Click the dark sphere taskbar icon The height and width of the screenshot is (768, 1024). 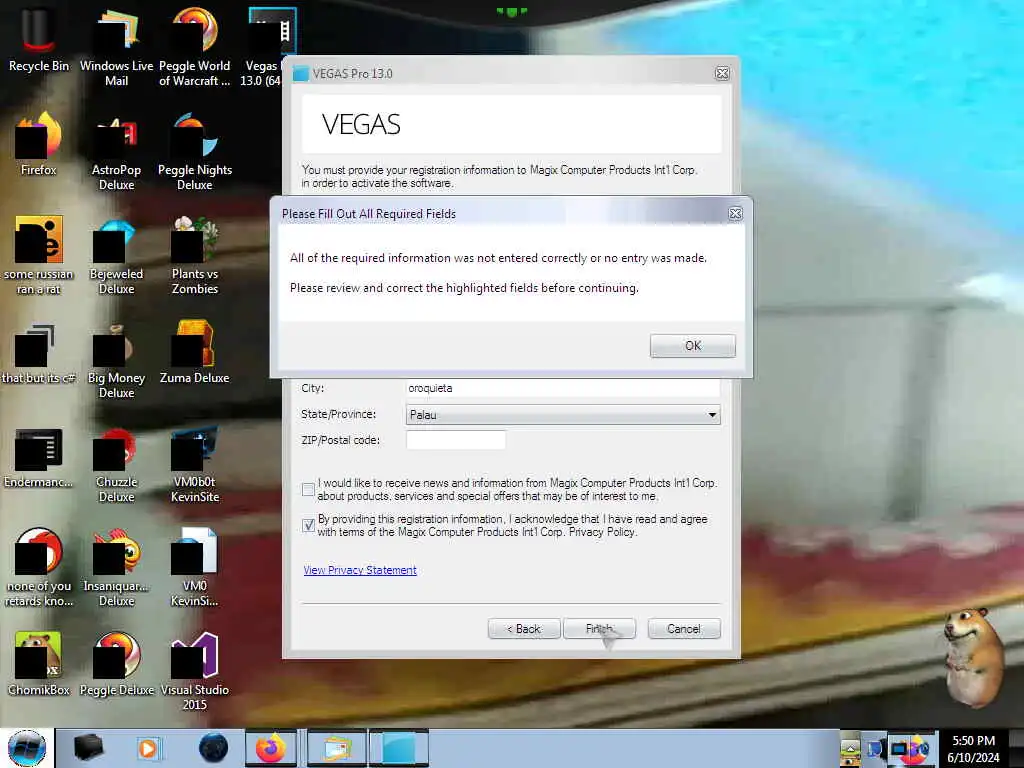213,748
